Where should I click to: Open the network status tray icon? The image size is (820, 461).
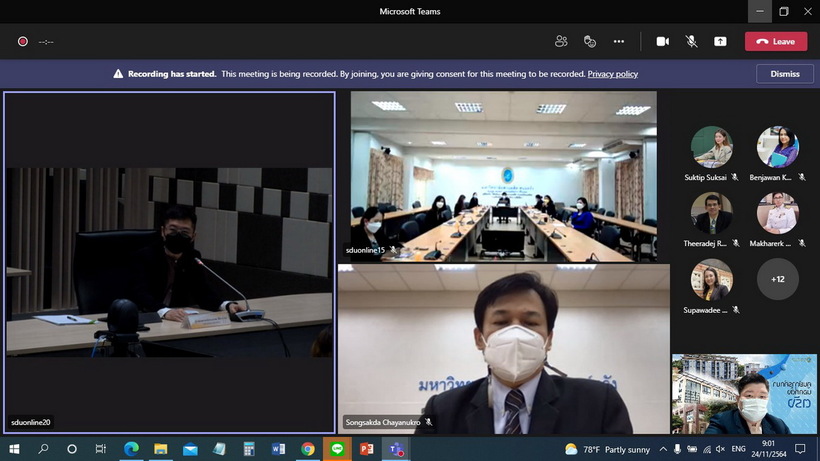click(707, 449)
